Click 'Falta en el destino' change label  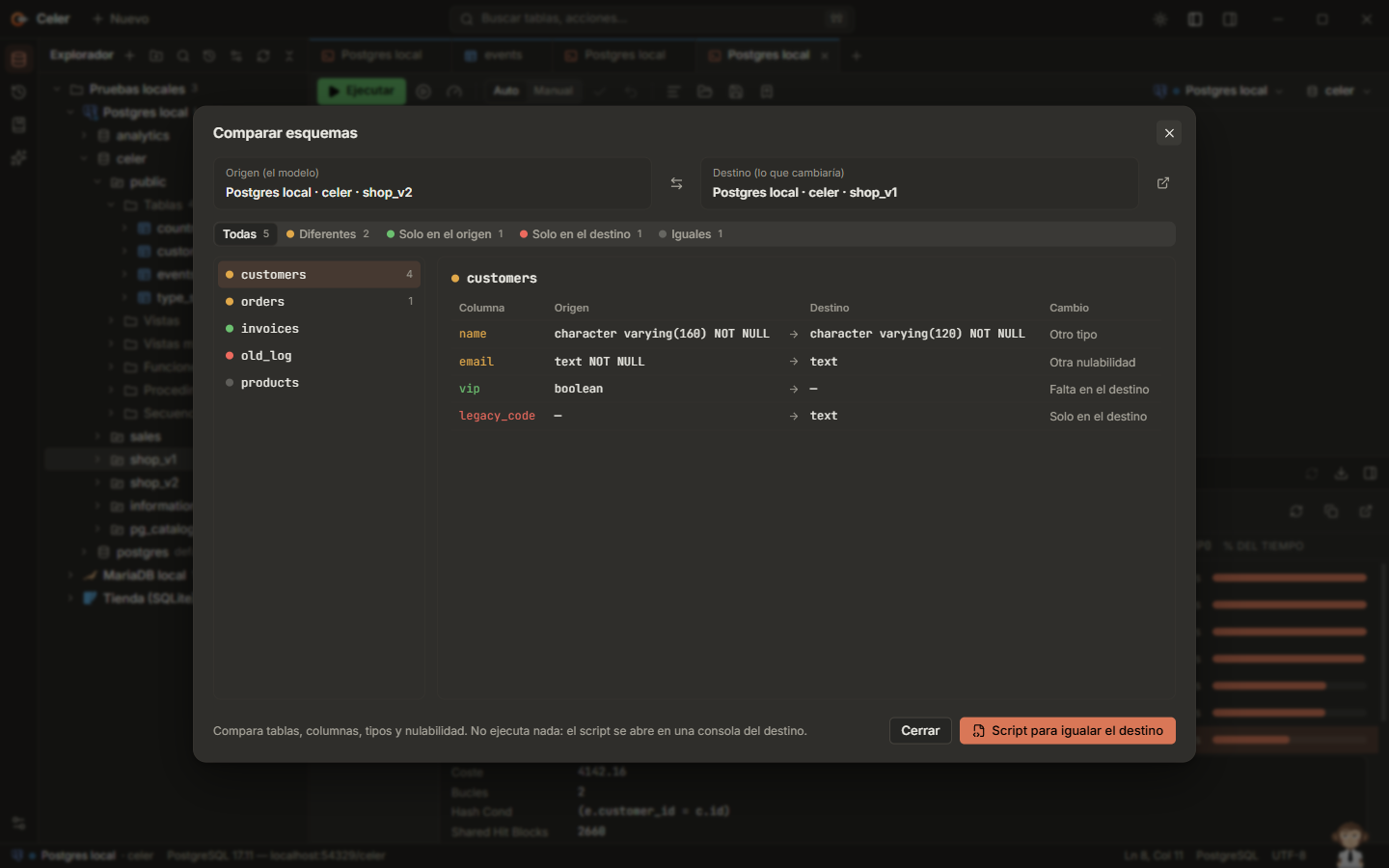click(1099, 390)
